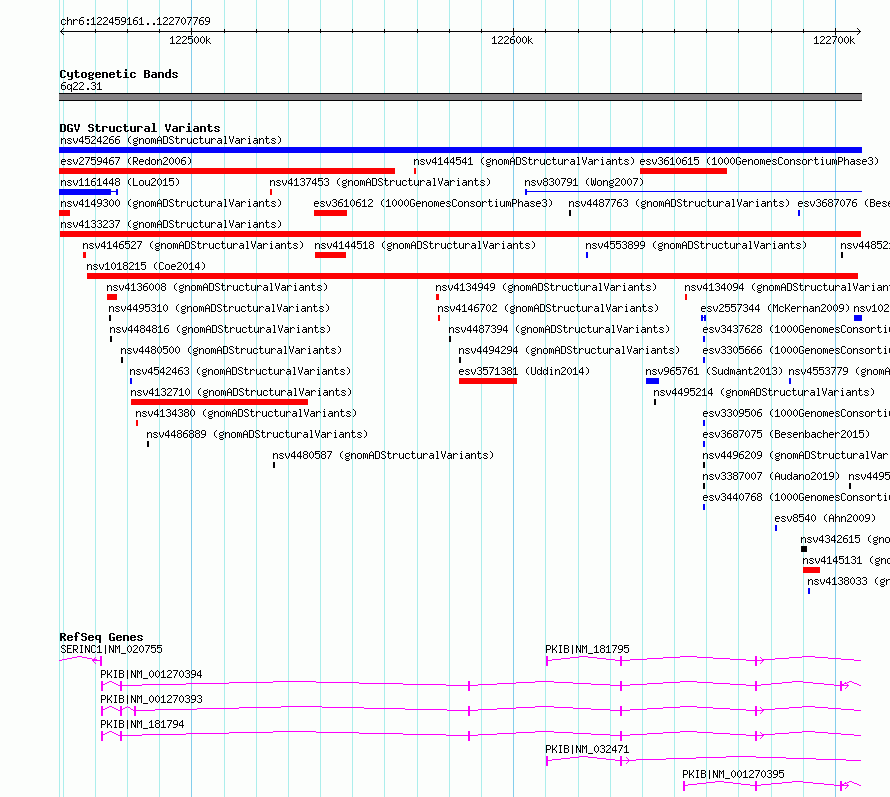
Task: Click nsv4487394 variant label
Action: [559, 329]
